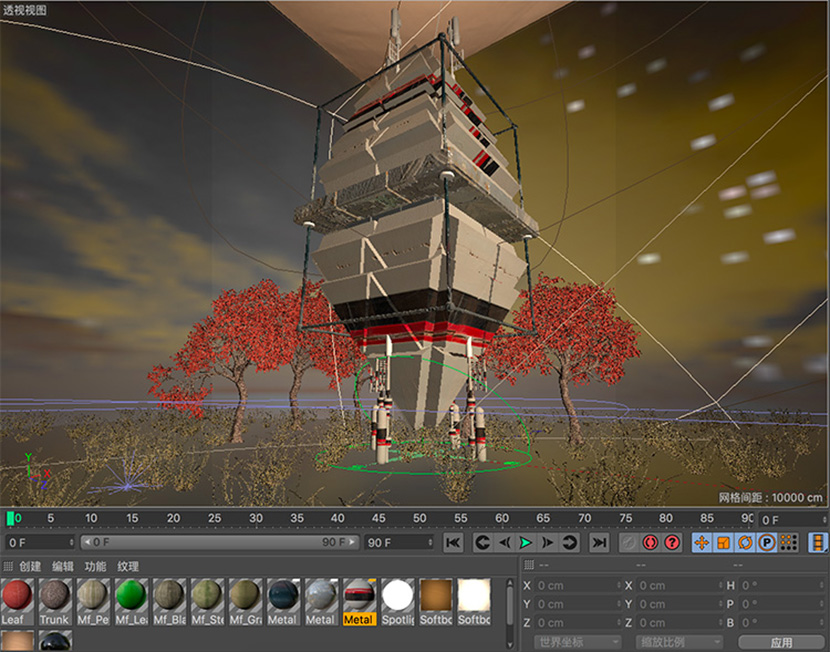Jump to the animation start
Image resolution: width=830 pixels, height=652 pixels.
(x=453, y=542)
